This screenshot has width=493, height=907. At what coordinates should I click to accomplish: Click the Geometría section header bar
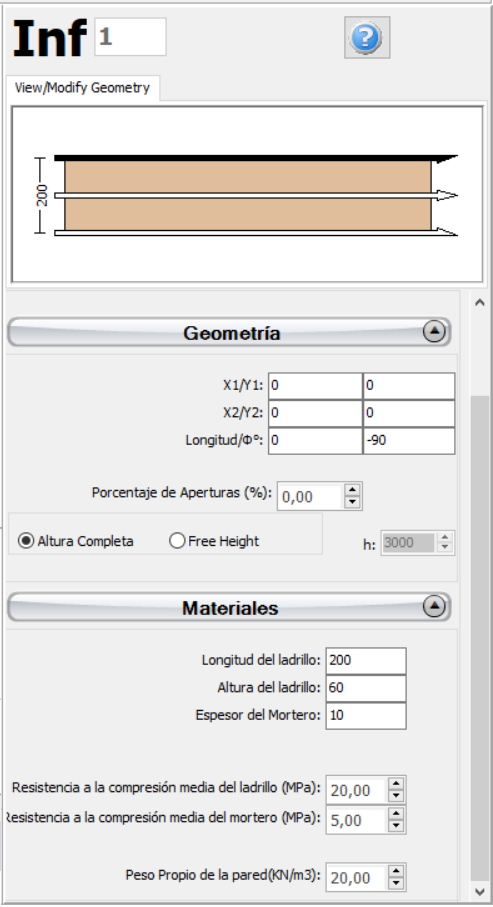coord(229,332)
